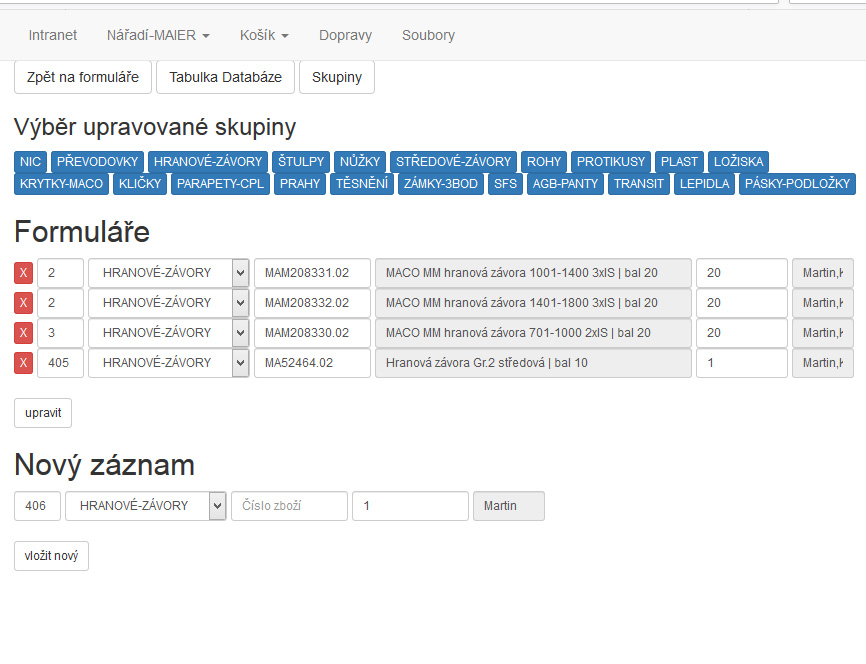The width and height of the screenshot is (866, 664).
Task: Click the X button for MAM208330.02 row
Action: (23, 333)
